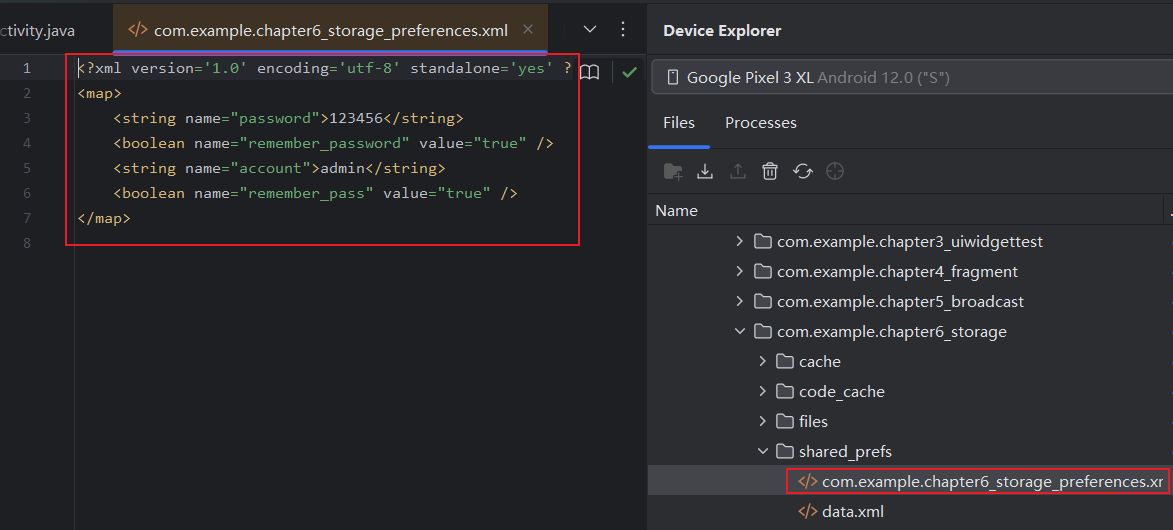
Task: Switch to the Processes tab
Action: 760,123
